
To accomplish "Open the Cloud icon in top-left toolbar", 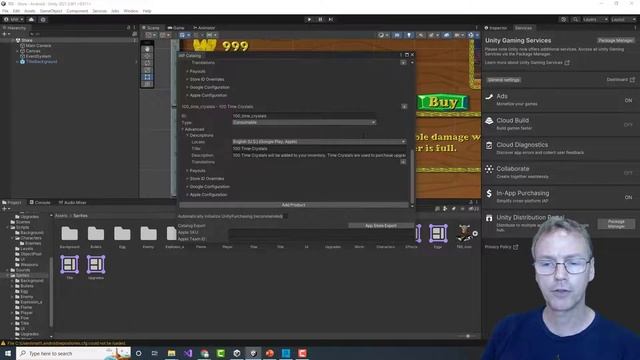I will click(31, 19).
